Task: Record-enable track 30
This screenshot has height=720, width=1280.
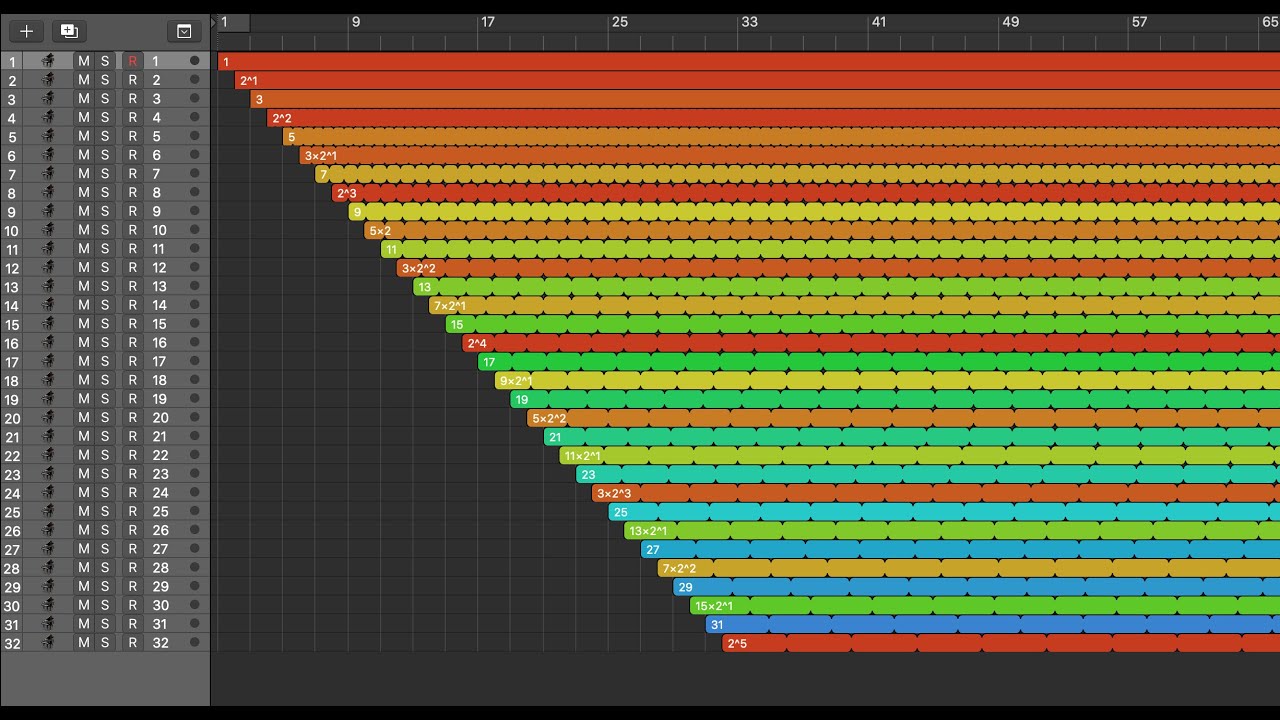Action: pyautogui.click(x=132, y=605)
